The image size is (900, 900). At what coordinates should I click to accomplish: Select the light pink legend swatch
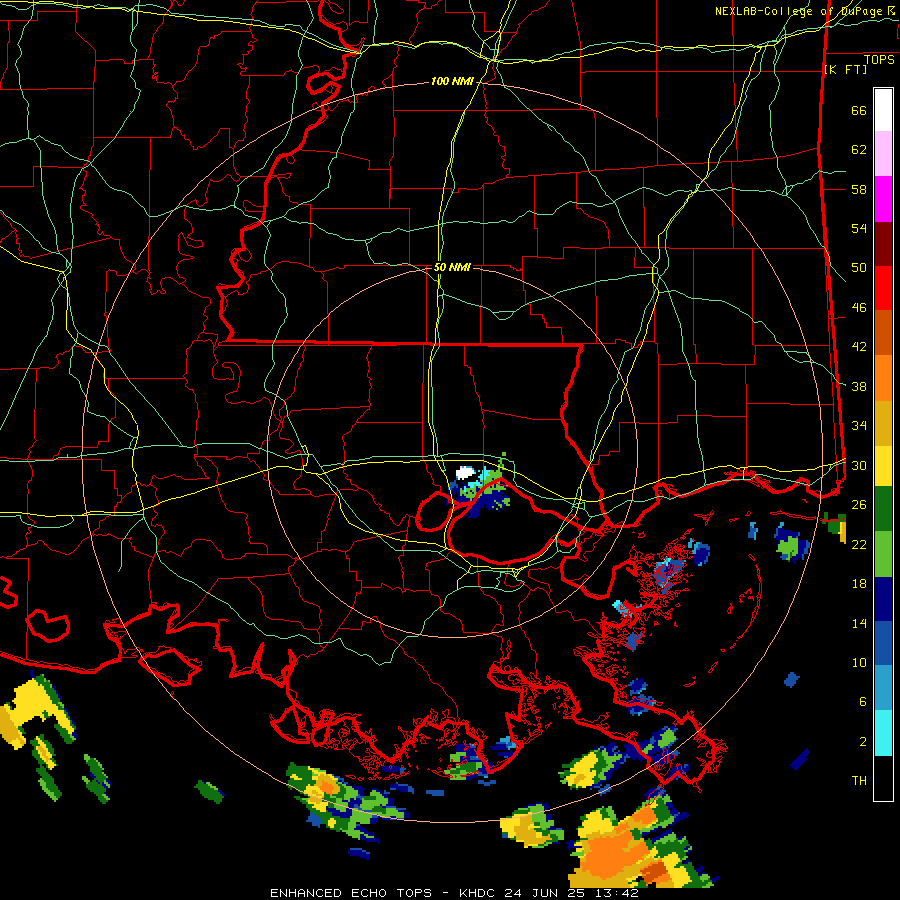(x=883, y=154)
